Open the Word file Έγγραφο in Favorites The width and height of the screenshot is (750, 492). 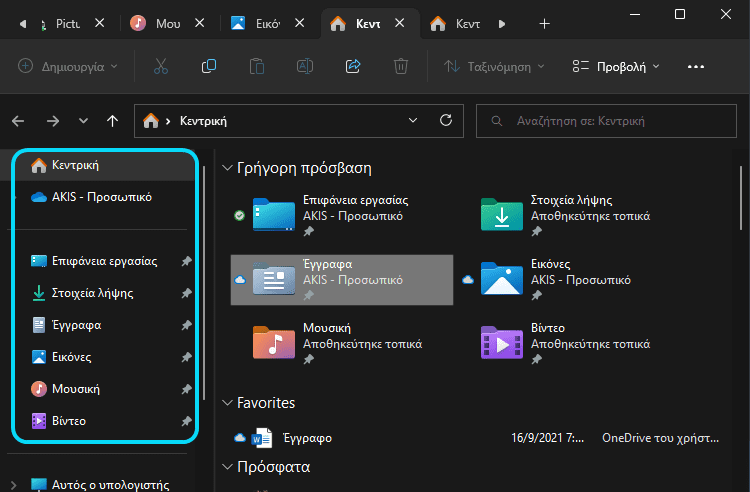pyautogui.click(x=476, y=437)
